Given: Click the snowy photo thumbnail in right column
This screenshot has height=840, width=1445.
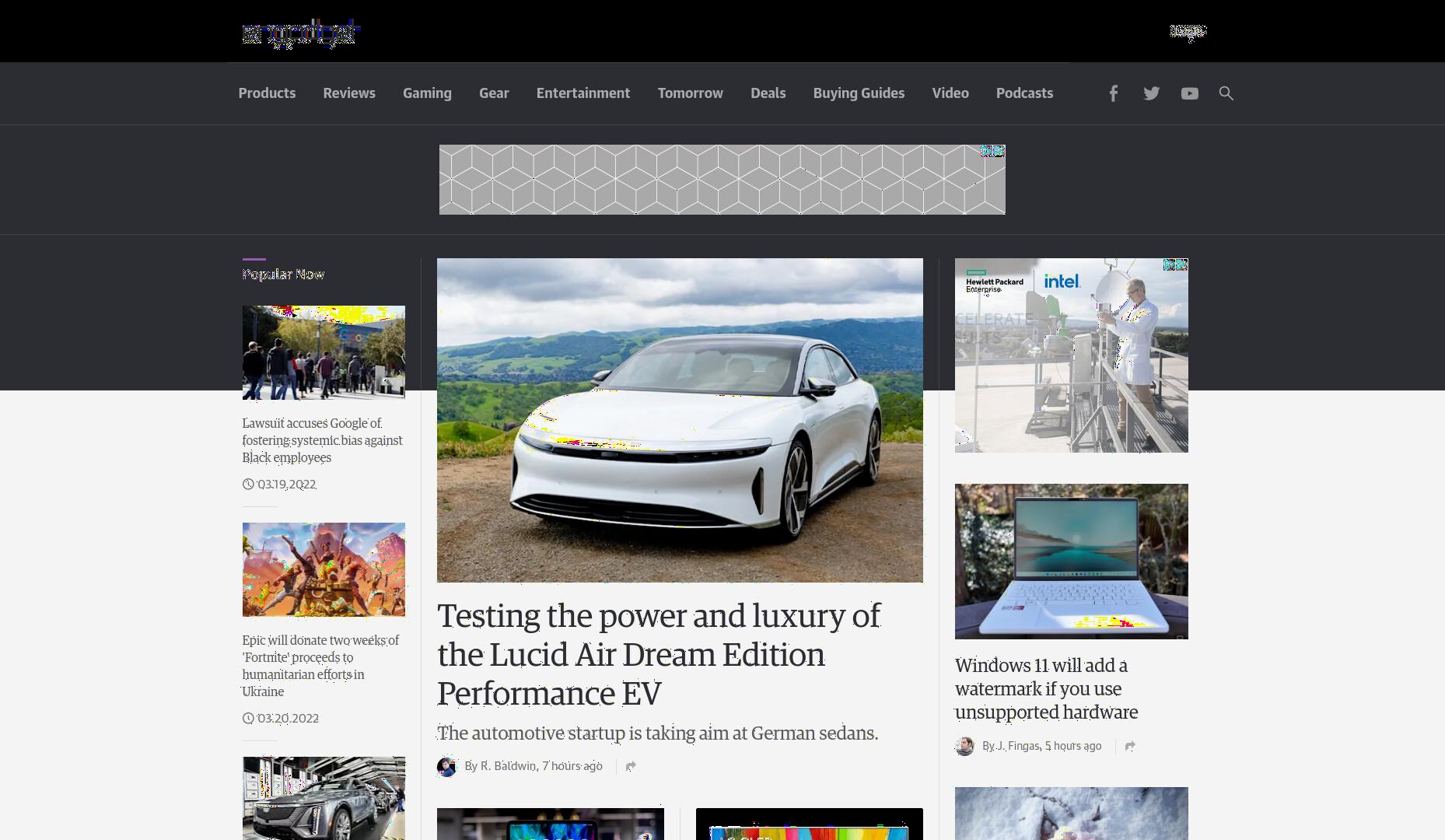Looking at the screenshot, I should pos(1072,814).
